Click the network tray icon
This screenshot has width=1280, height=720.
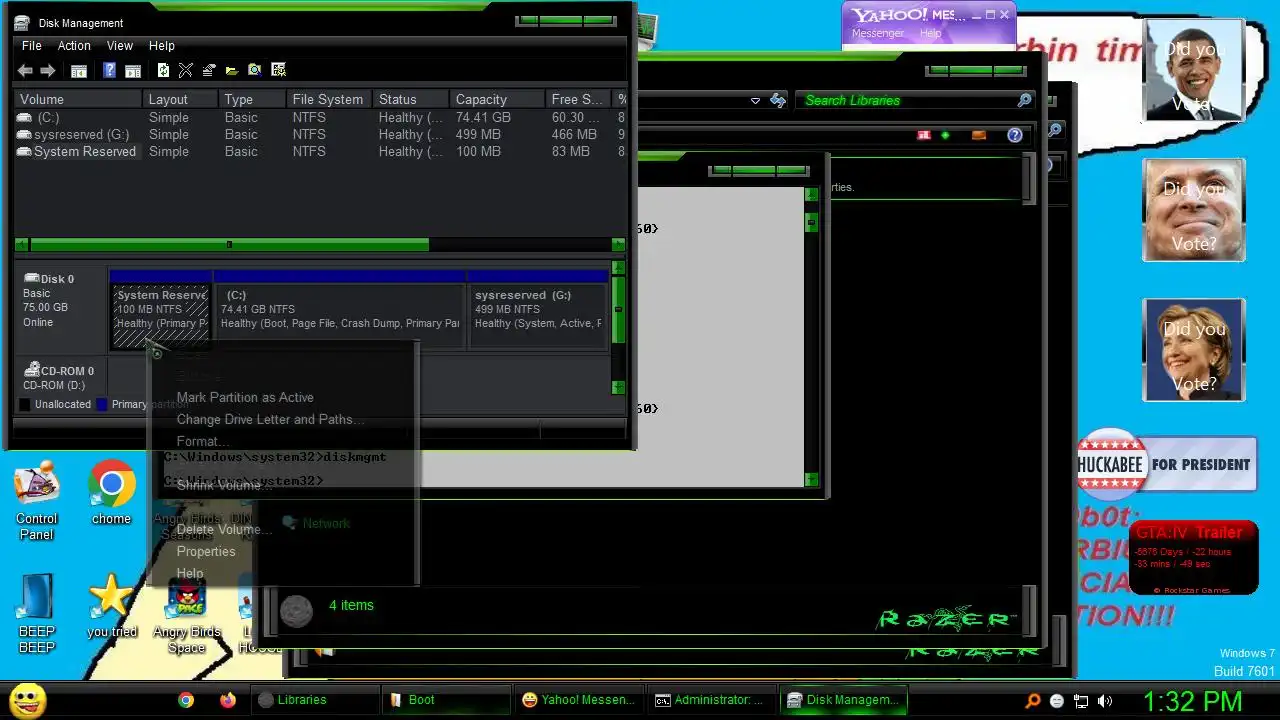pyautogui.click(x=1081, y=701)
